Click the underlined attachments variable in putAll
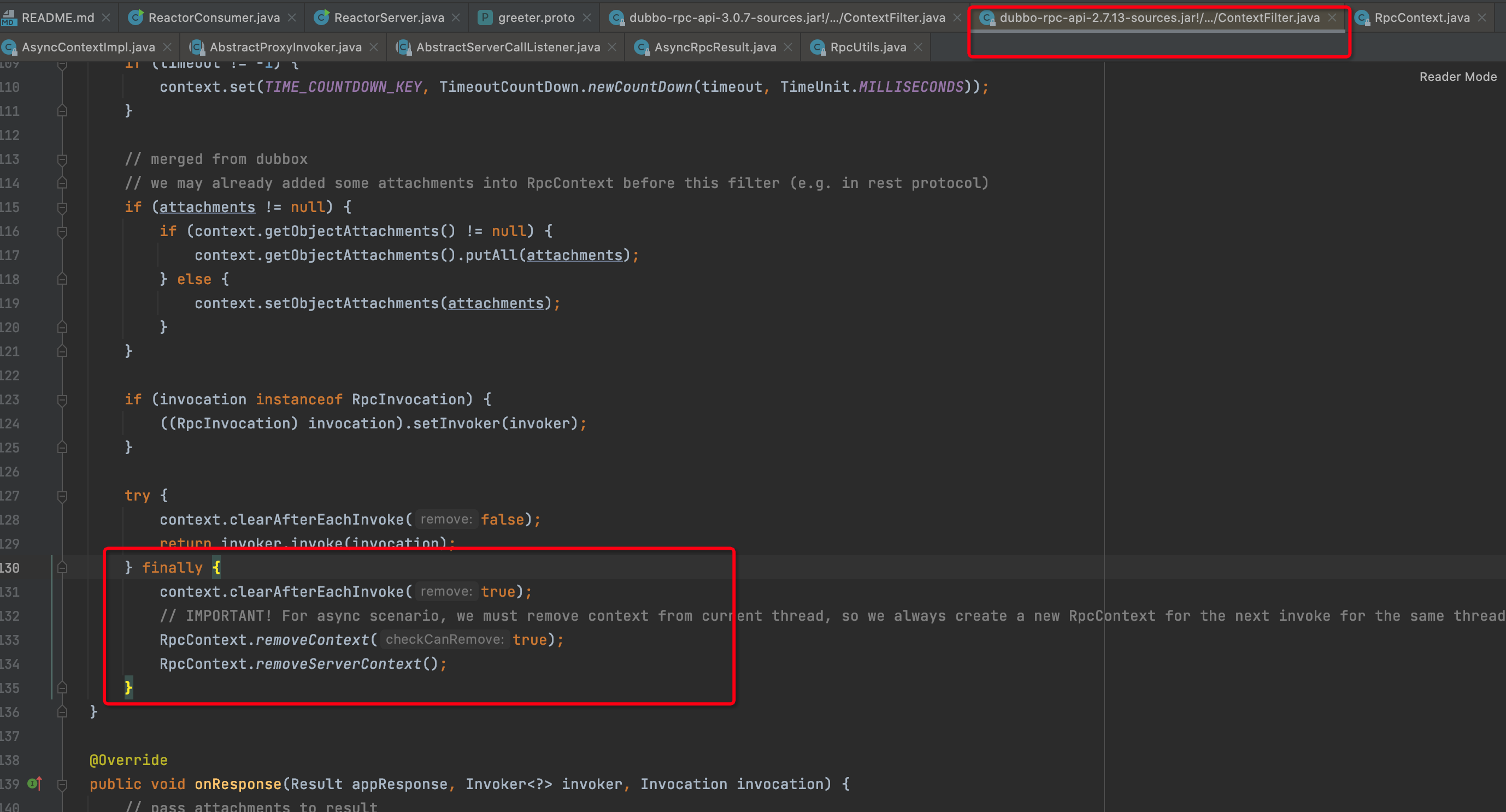Screen dimensions: 1506x812 tap(574, 256)
